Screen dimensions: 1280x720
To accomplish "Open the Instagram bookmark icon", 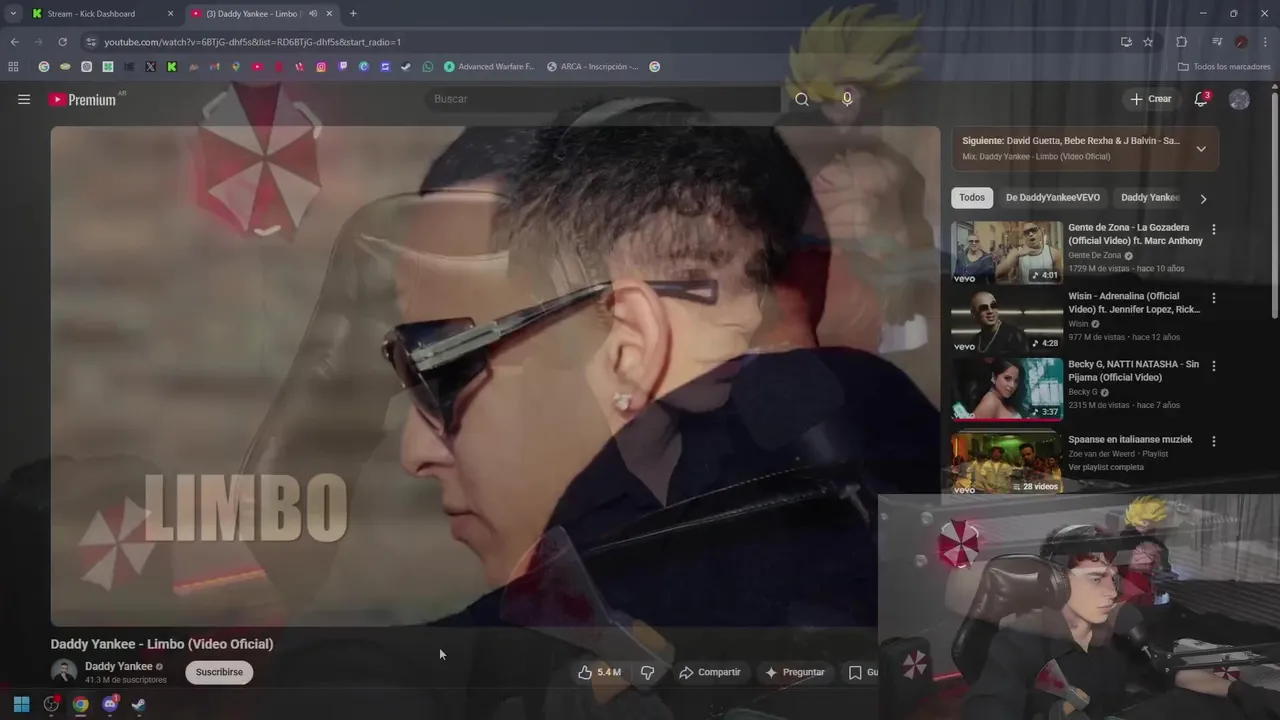I will click(x=321, y=67).
